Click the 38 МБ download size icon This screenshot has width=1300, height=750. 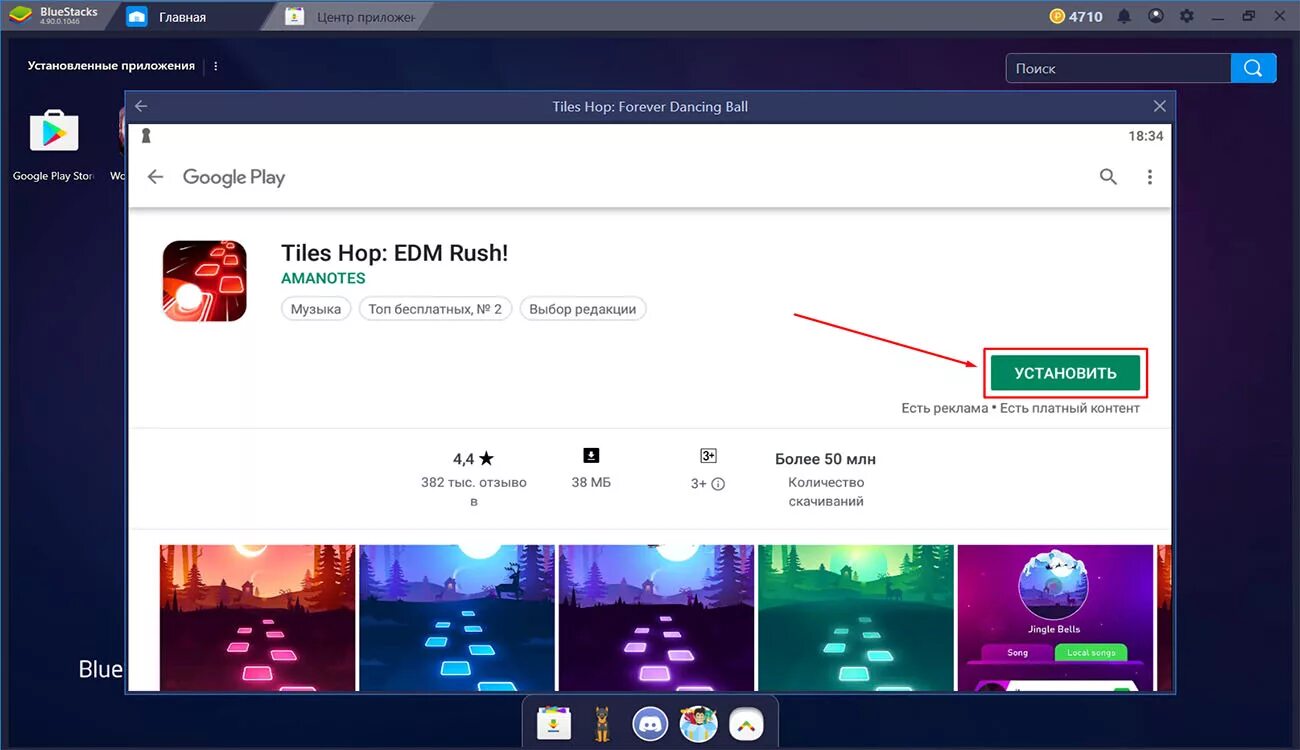point(591,456)
